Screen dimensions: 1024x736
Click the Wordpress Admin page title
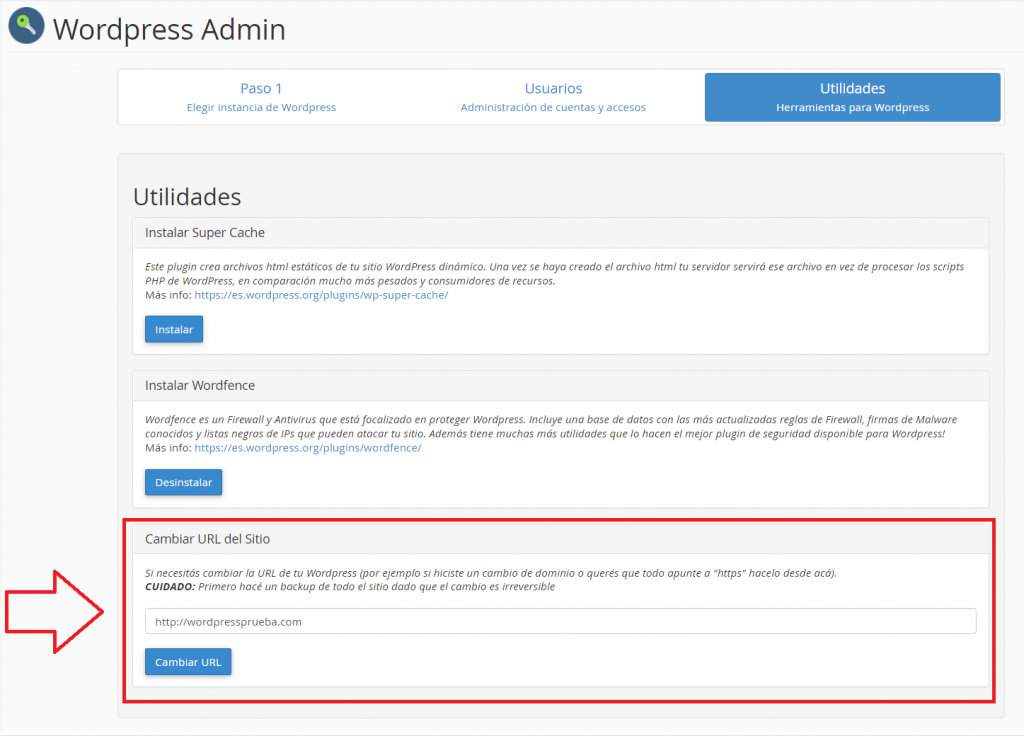[x=169, y=29]
